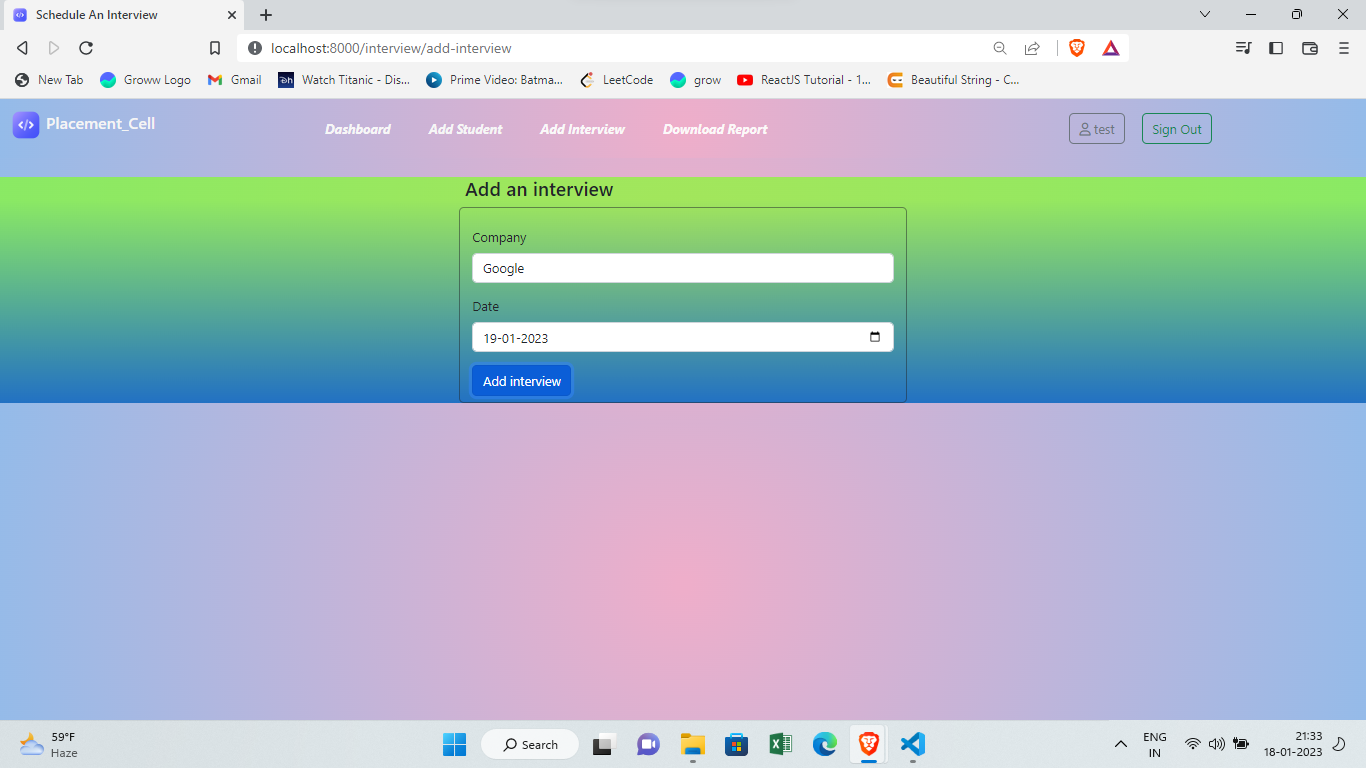Open the Windows Start menu
Image resolution: width=1366 pixels, height=768 pixels.
pos(454,744)
